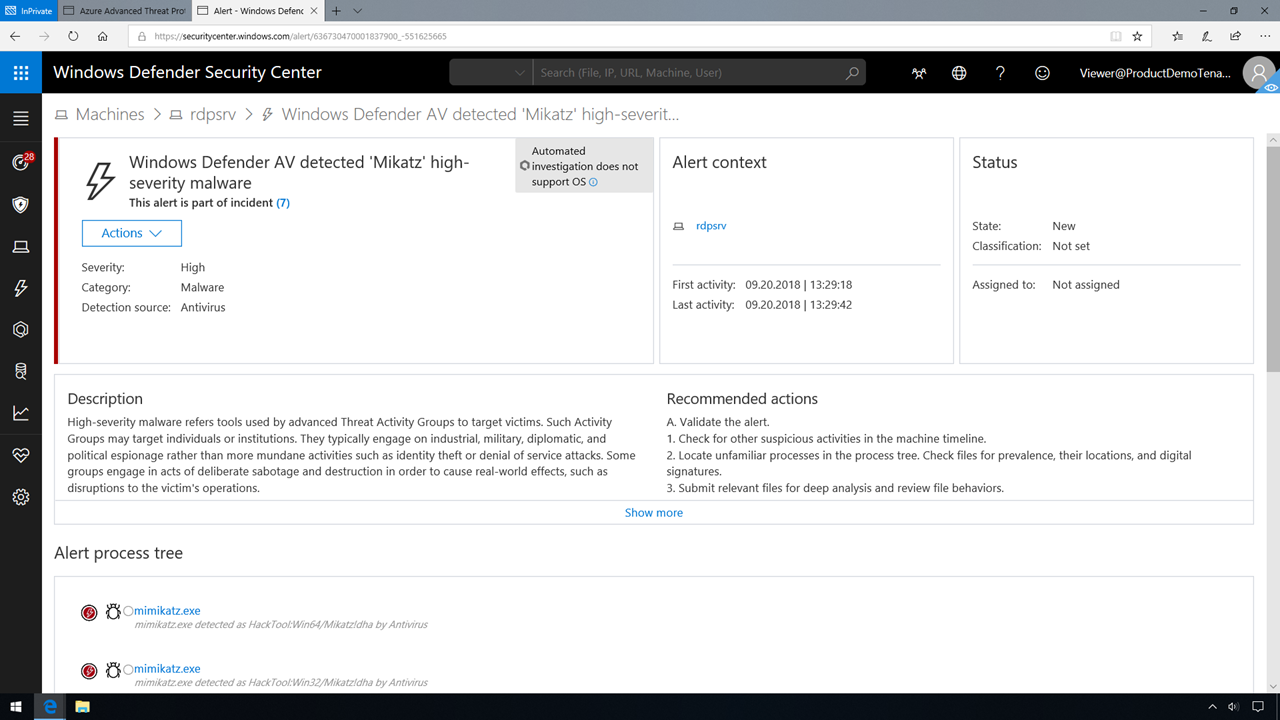Open the browser tab list chevron

click(358, 11)
